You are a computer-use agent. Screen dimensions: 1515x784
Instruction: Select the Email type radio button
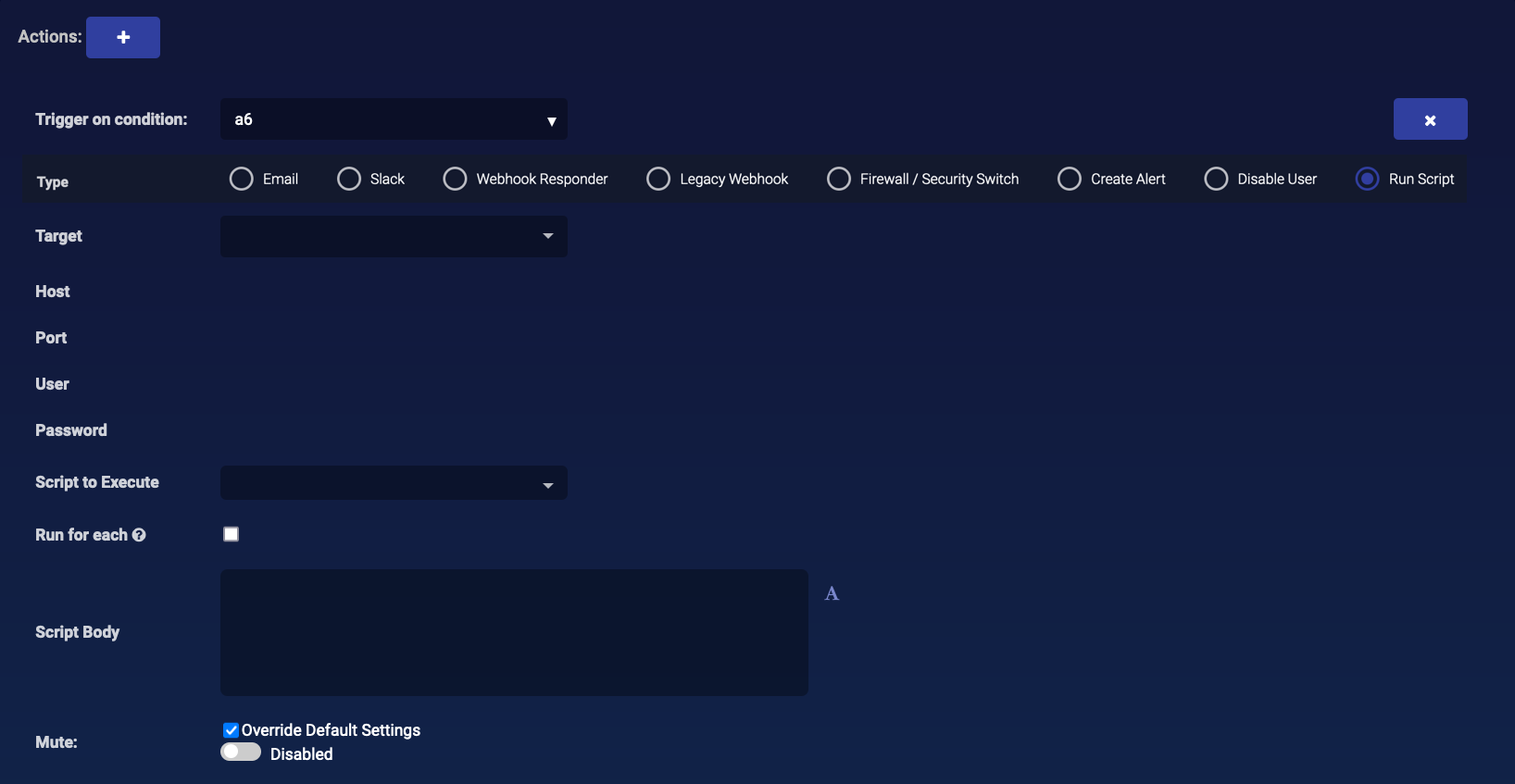[x=242, y=179]
